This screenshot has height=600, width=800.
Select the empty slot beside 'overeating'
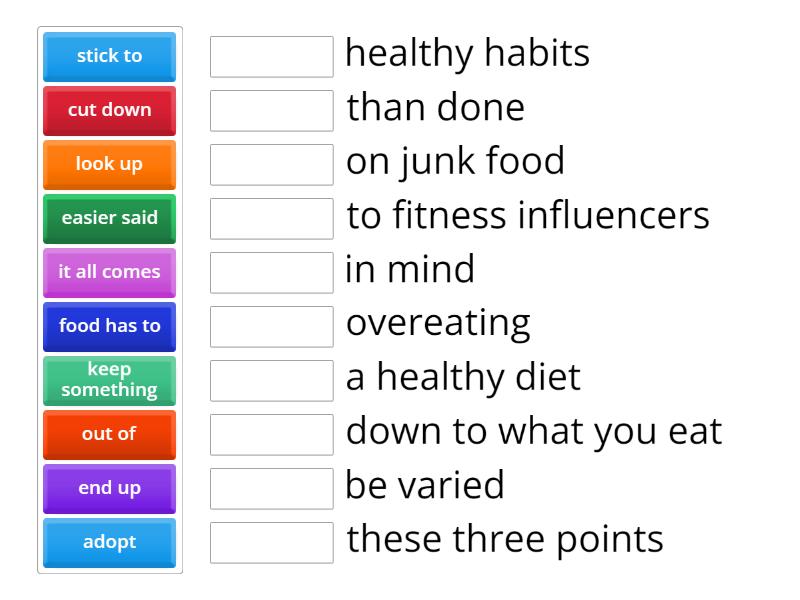coord(271,327)
